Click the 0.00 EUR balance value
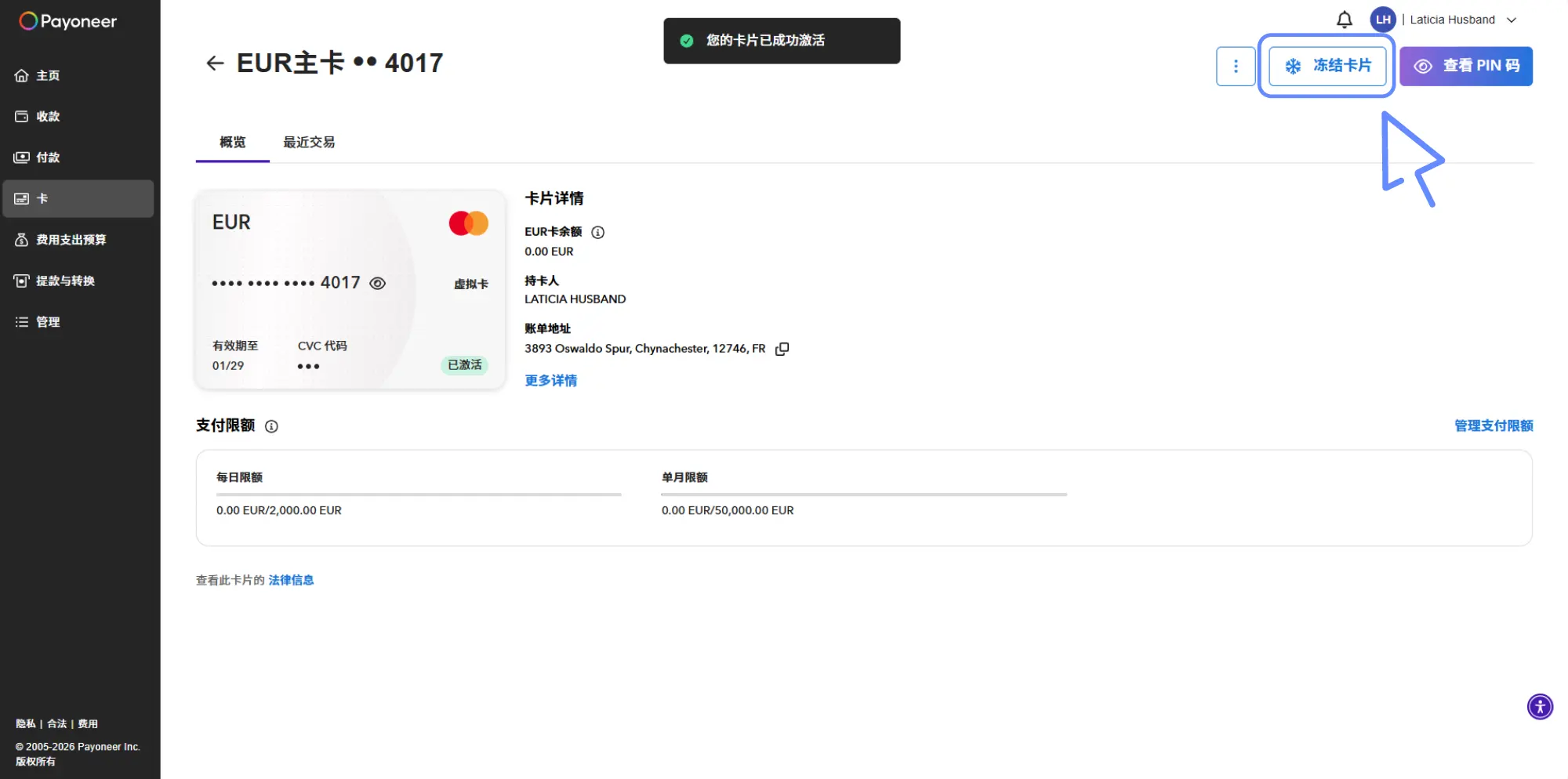The width and height of the screenshot is (1568, 779). (549, 252)
